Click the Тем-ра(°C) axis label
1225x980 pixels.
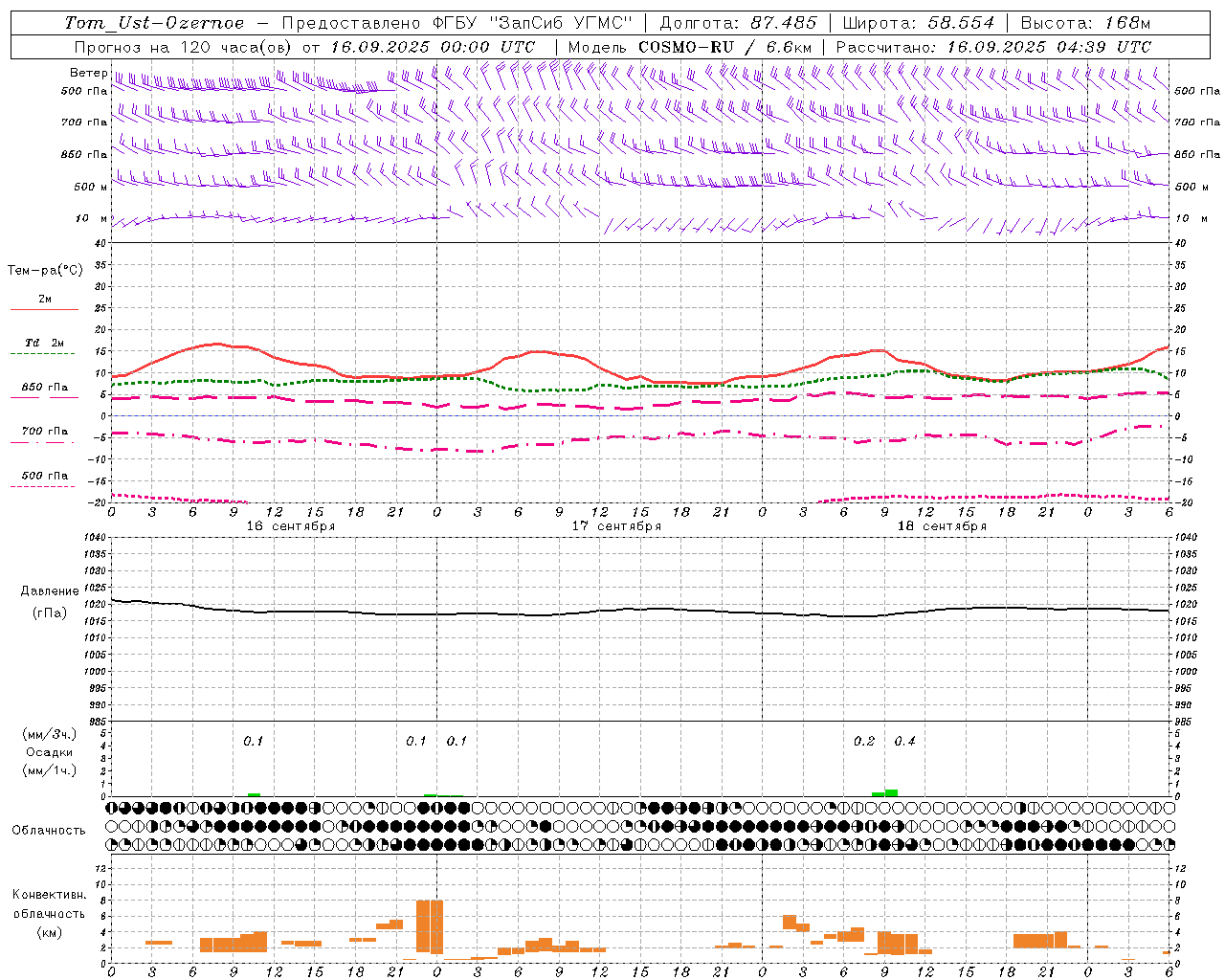click(x=45, y=270)
